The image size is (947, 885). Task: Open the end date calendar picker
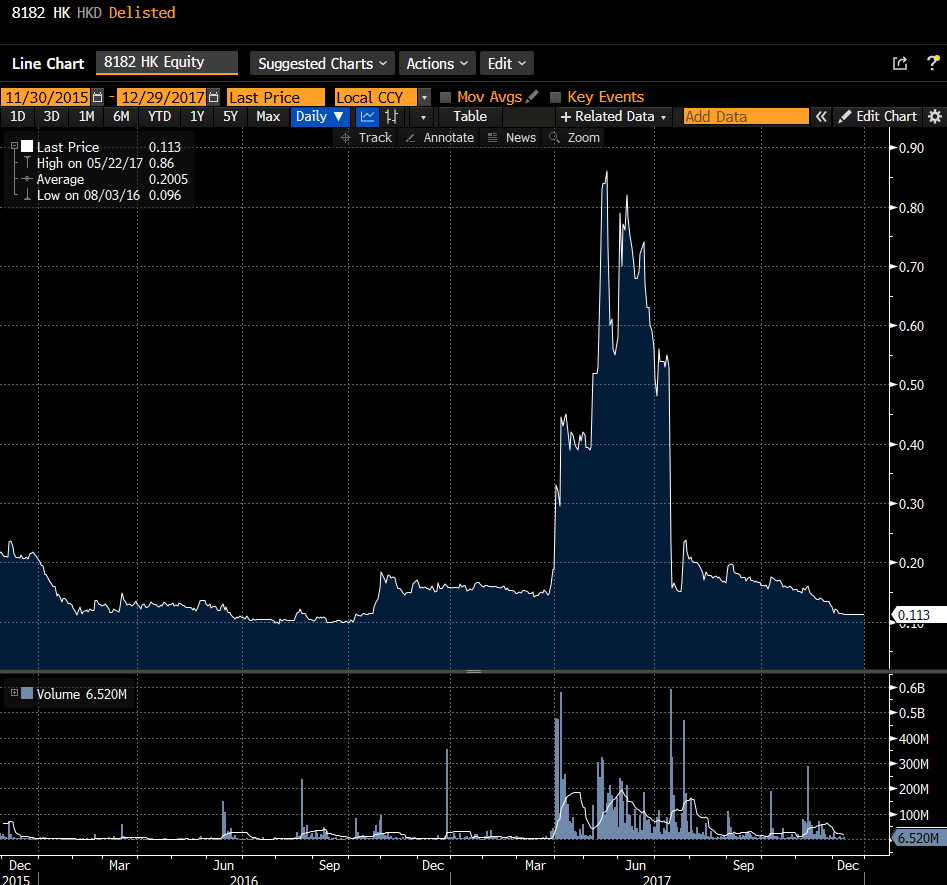click(x=213, y=97)
